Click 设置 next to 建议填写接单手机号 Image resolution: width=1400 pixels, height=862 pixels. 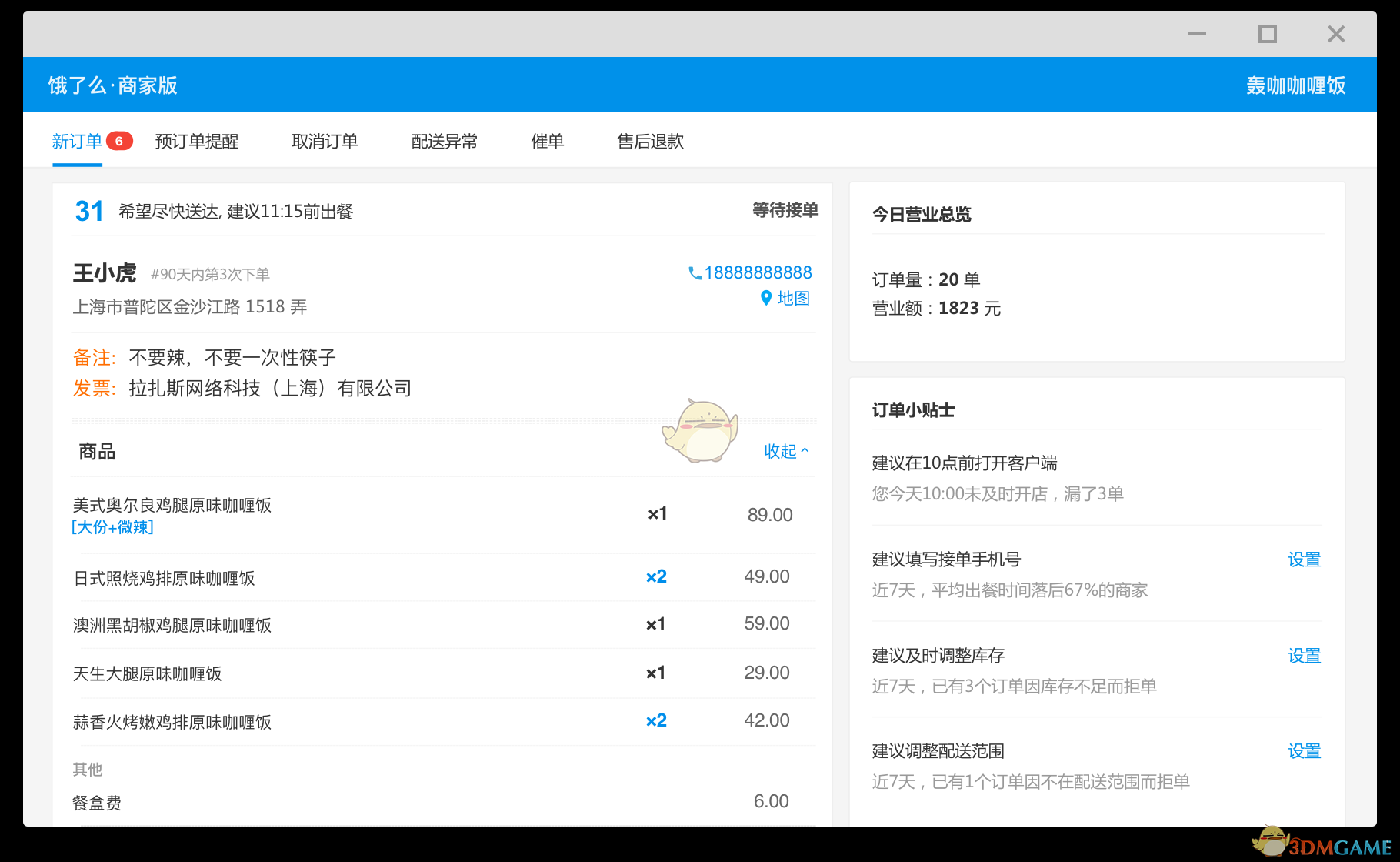pos(1305,560)
